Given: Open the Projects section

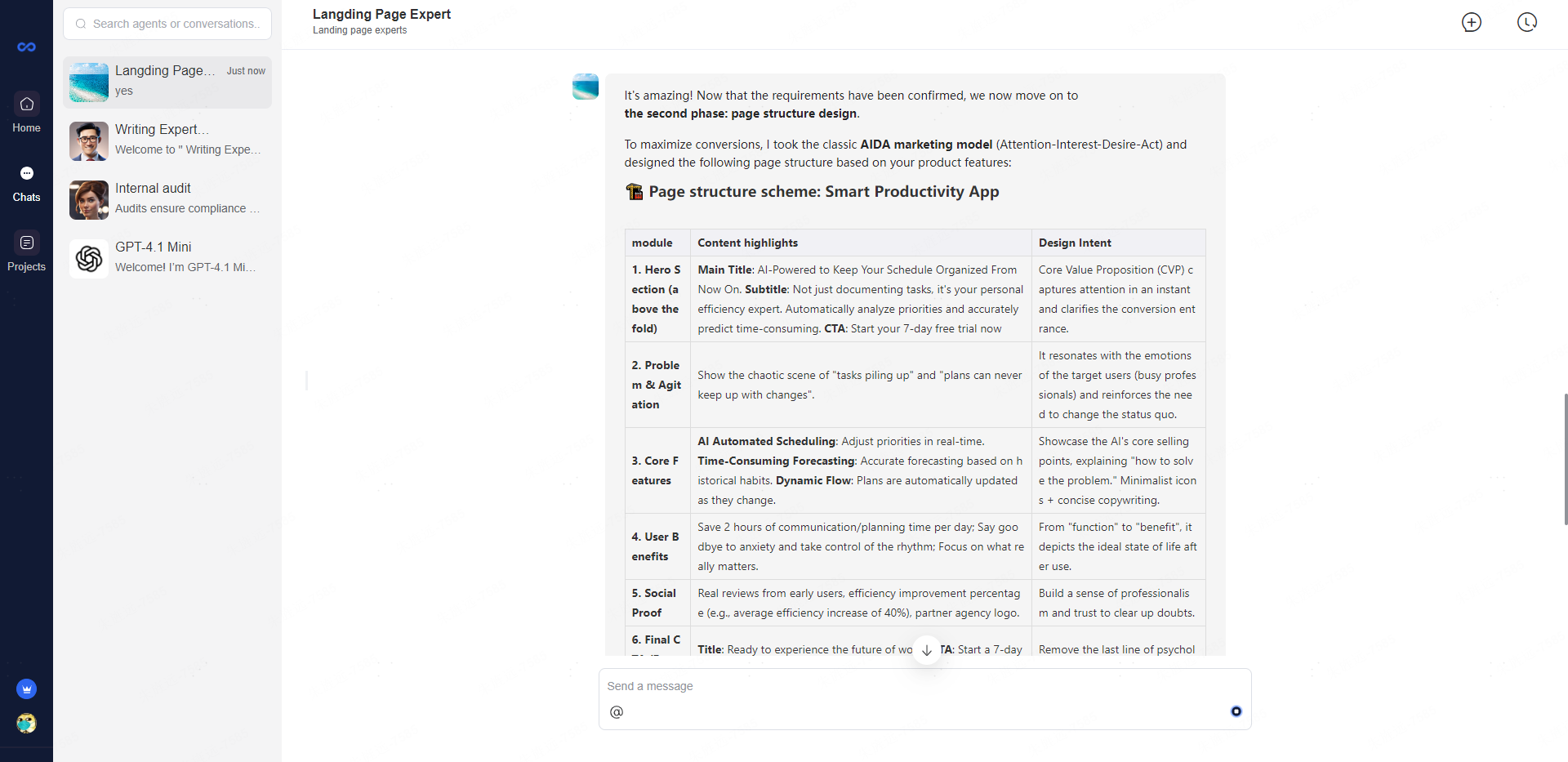Looking at the screenshot, I should [26, 252].
